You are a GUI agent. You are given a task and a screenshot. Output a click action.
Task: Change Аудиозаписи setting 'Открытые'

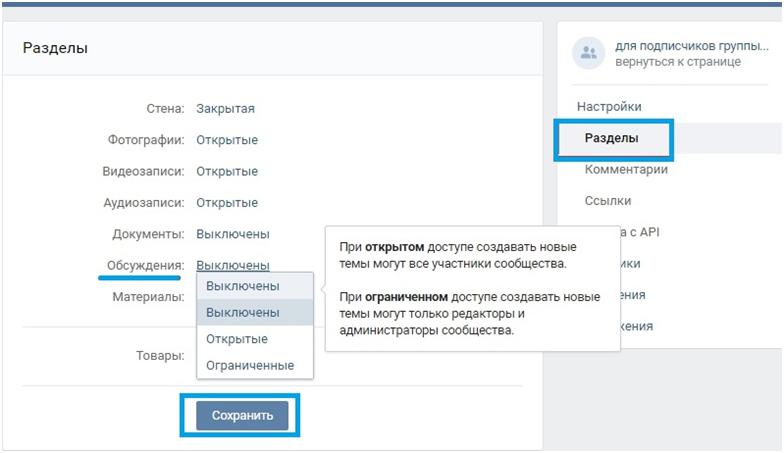[x=227, y=203]
